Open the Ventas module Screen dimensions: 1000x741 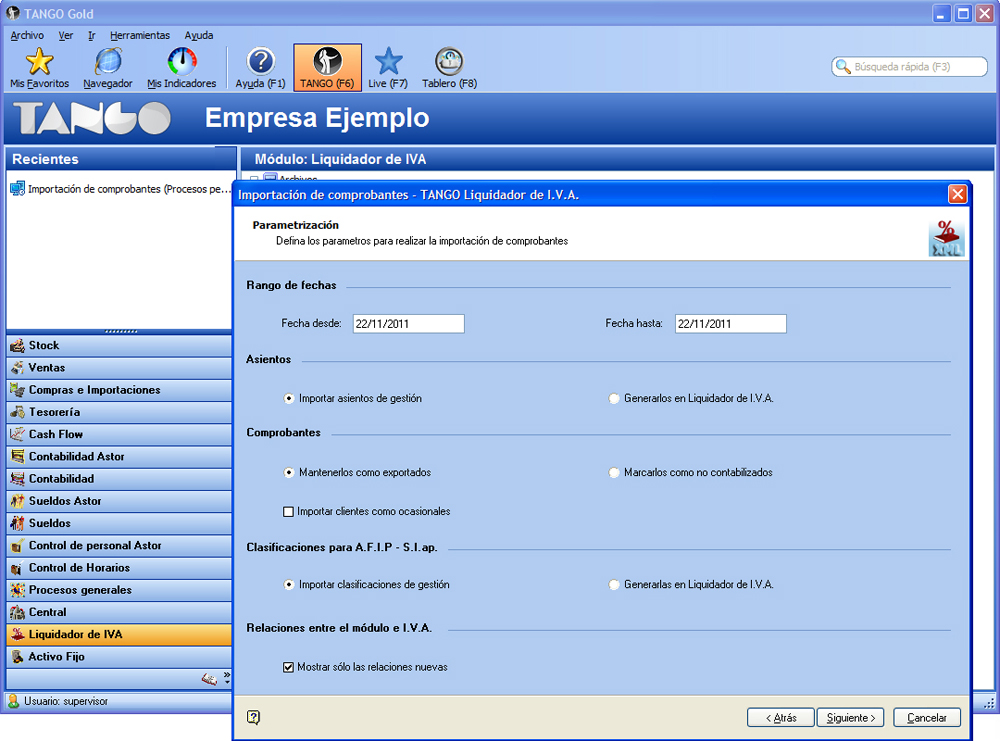point(119,368)
